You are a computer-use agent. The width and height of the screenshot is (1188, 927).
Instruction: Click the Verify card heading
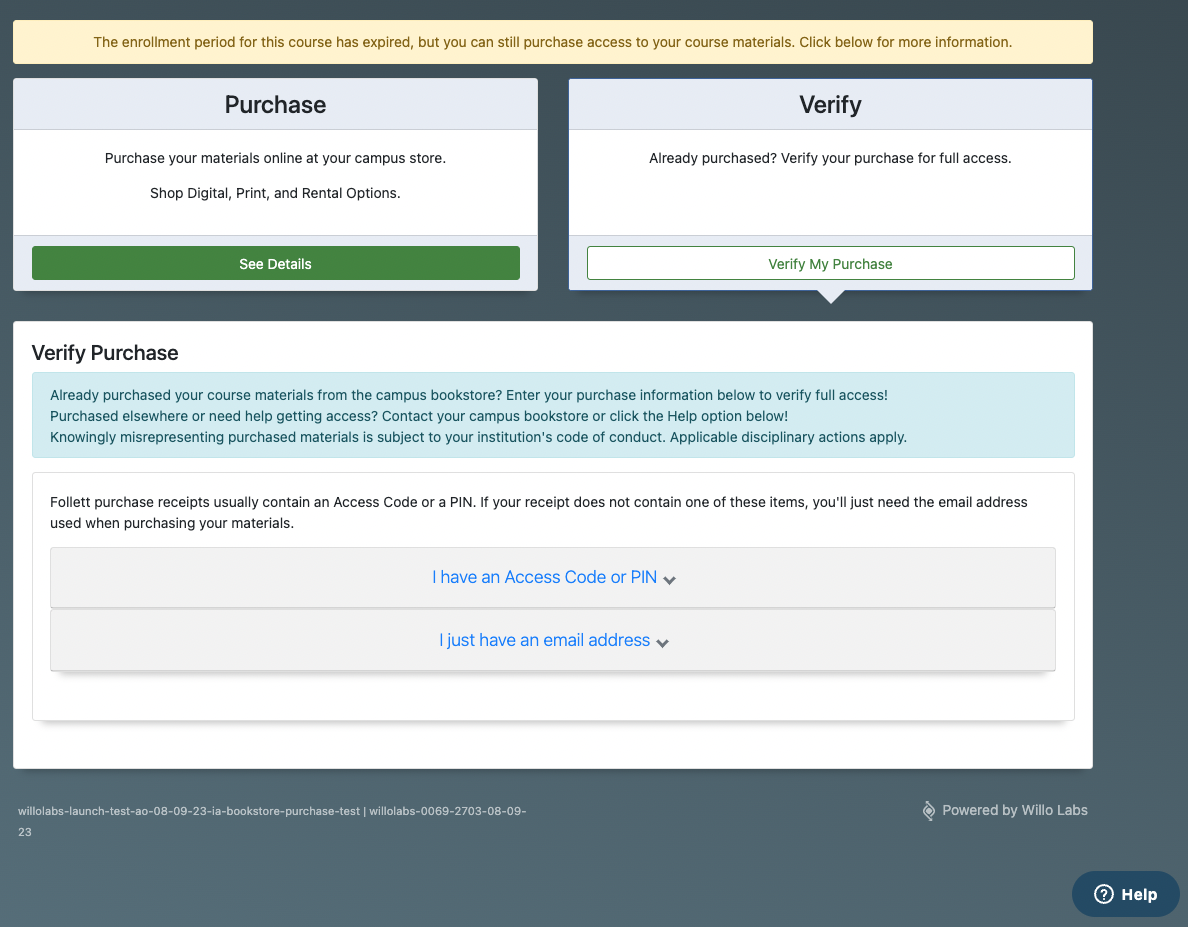tap(830, 105)
